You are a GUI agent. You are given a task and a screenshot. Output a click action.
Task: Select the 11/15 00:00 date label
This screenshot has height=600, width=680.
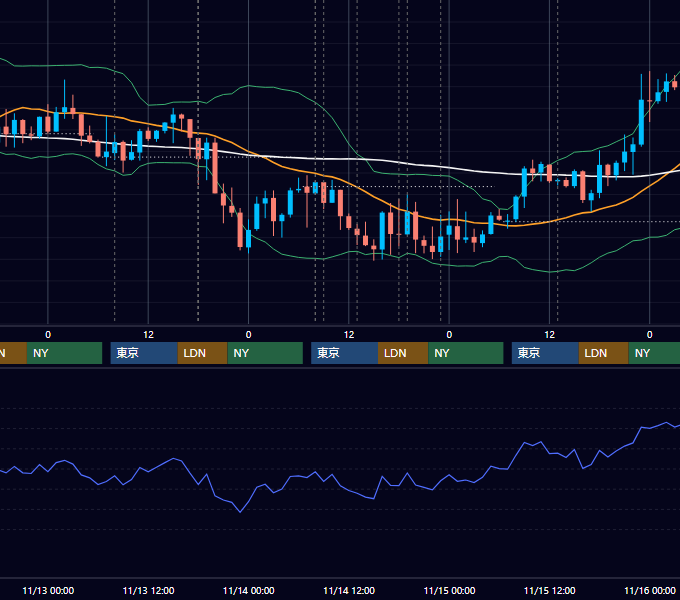[x=449, y=590]
